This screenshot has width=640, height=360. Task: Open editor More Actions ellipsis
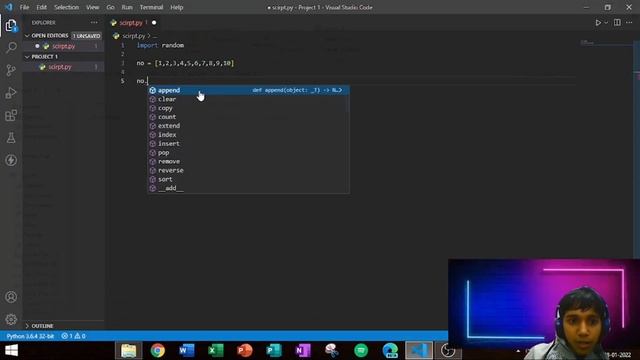click(629, 23)
